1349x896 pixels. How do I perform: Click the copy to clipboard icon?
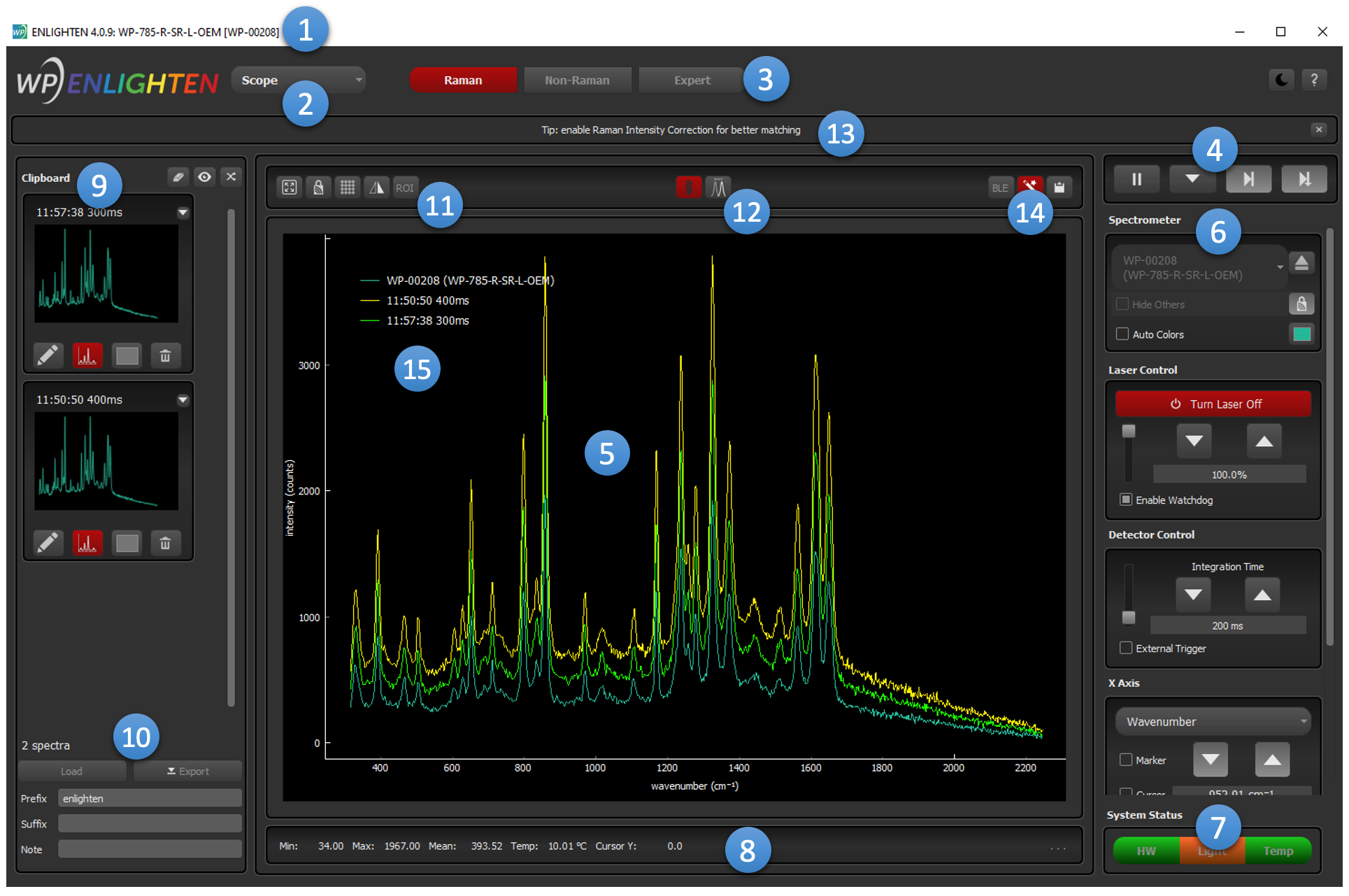coord(1059,187)
